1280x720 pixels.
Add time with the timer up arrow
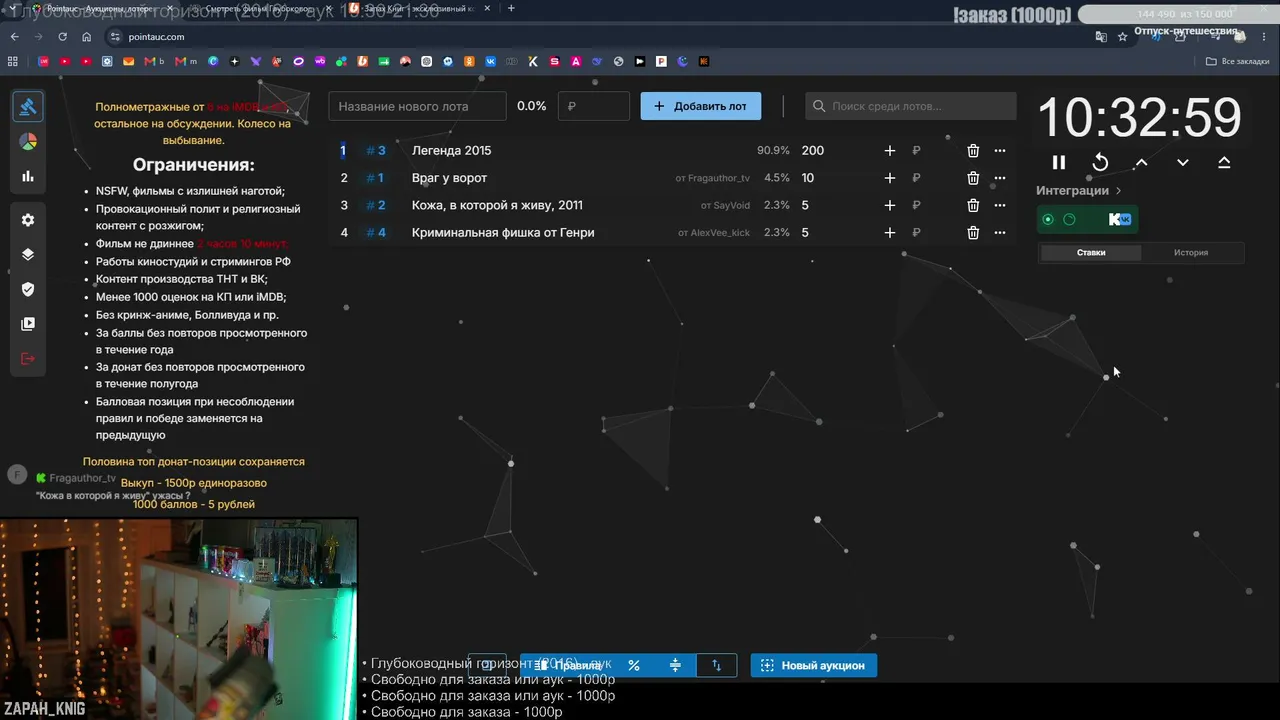(1141, 162)
